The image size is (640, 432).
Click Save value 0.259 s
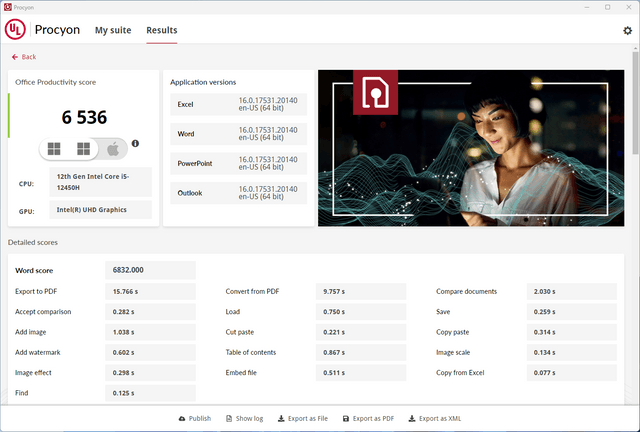coord(571,312)
